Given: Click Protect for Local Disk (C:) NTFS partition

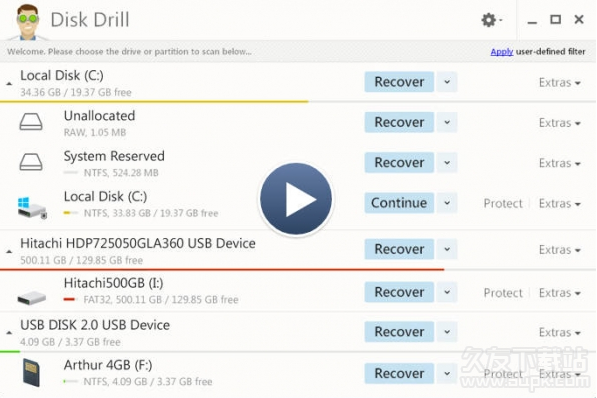Looking at the screenshot, I should 503,204.
